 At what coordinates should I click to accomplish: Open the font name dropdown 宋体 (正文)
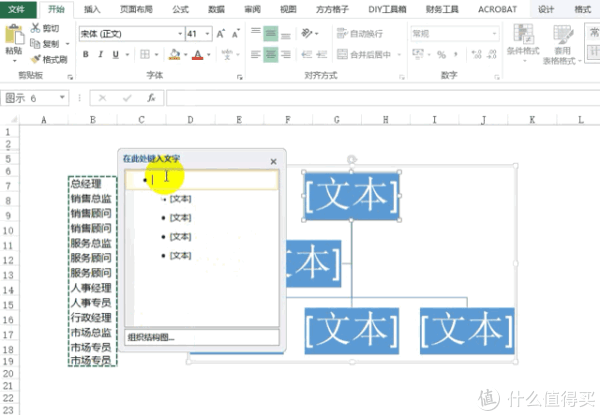180,34
